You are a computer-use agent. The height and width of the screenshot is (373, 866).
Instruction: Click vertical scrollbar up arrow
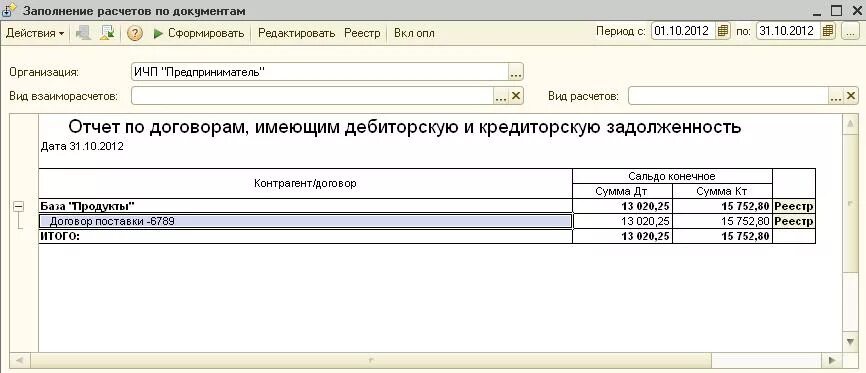850,123
